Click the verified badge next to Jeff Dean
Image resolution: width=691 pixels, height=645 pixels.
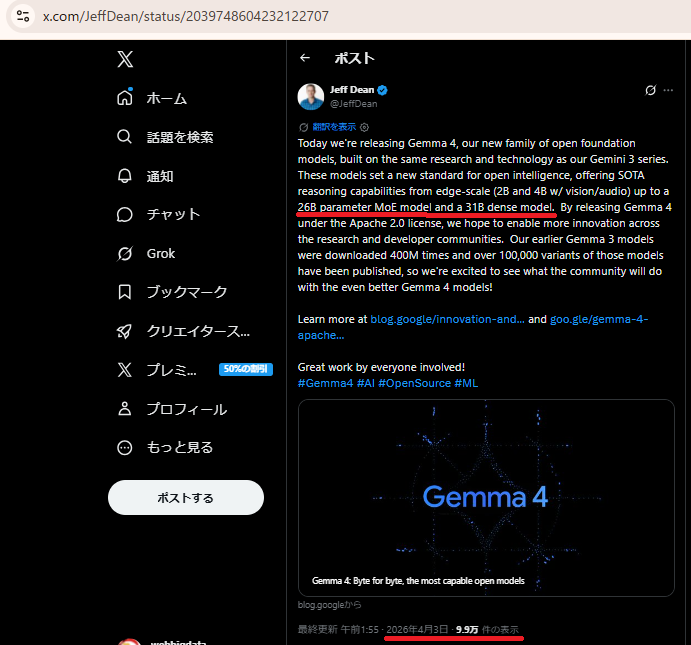(383, 90)
